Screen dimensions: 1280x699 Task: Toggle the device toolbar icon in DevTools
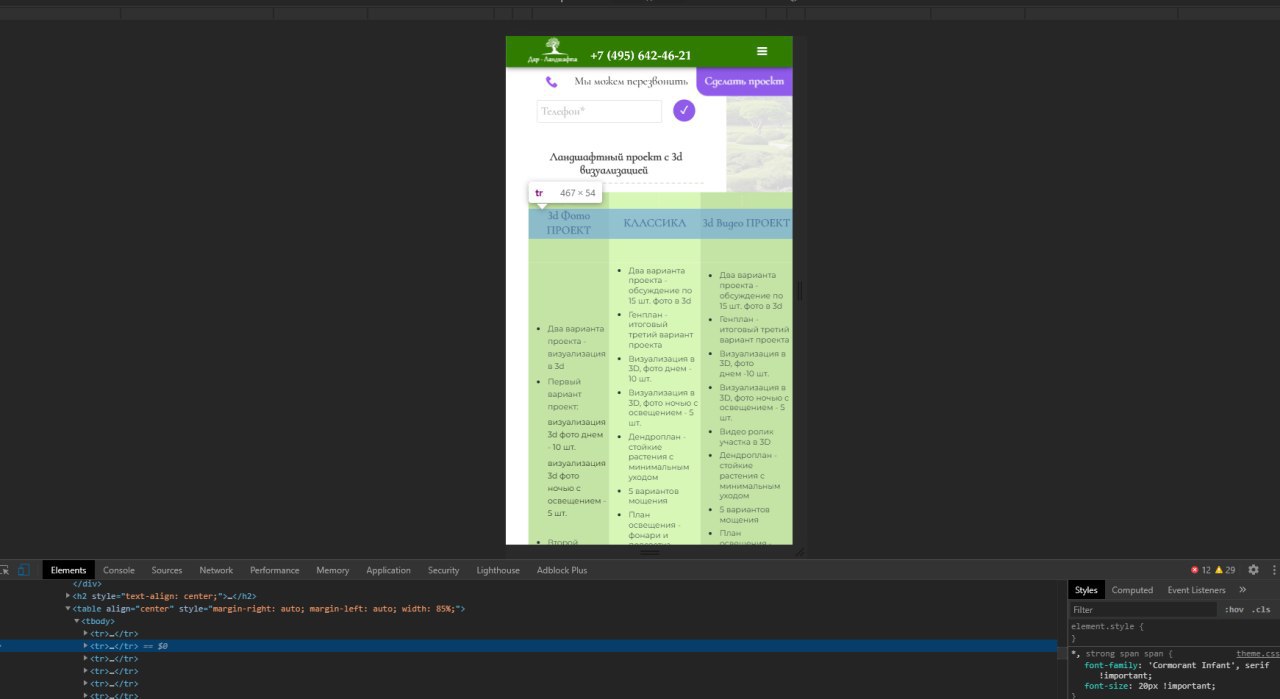point(23,570)
